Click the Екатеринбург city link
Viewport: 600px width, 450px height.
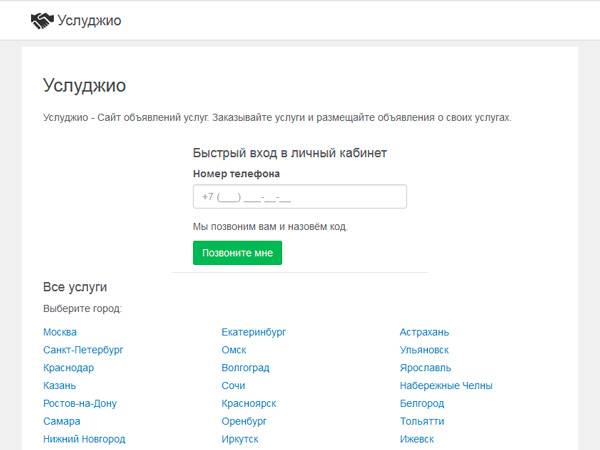[x=254, y=332]
